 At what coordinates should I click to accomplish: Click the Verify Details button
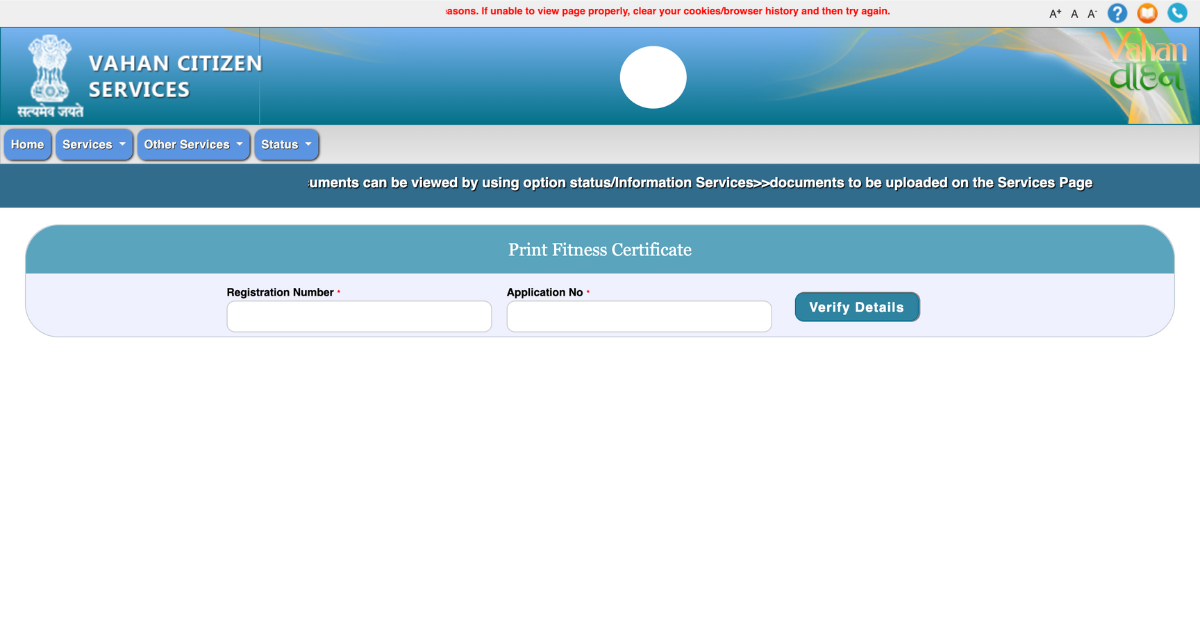[x=857, y=307]
